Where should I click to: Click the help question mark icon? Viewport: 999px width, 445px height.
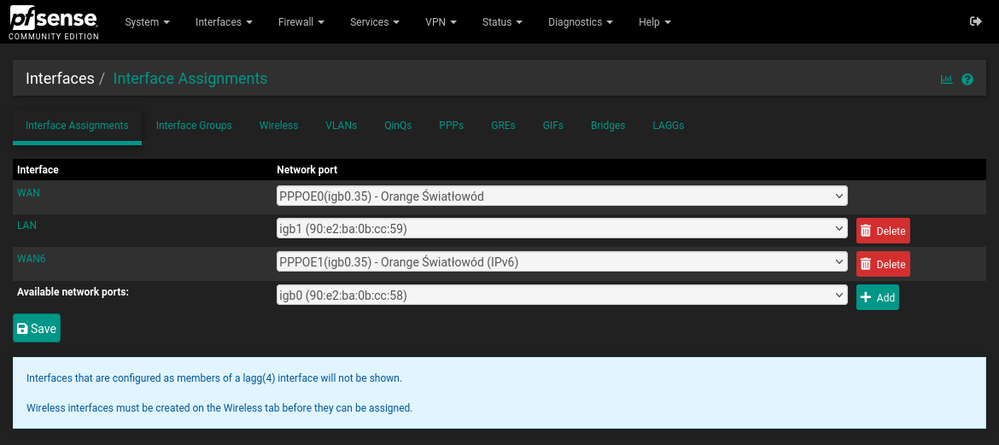[x=967, y=79]
